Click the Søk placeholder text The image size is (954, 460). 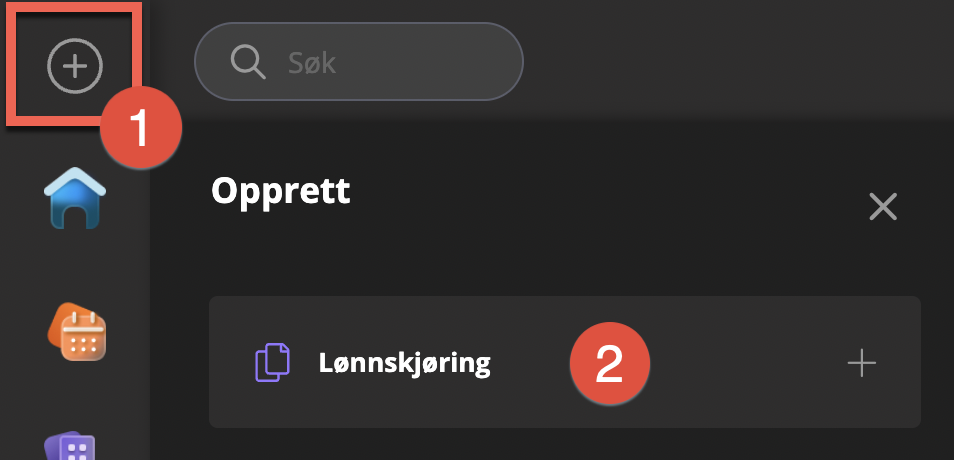[x=312, y=64]
